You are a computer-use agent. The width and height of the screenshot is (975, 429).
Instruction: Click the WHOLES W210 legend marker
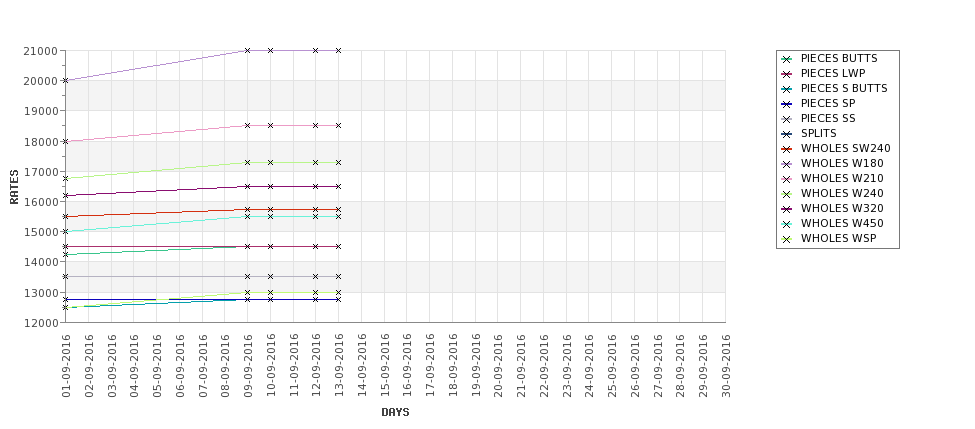(x=787, y=179)
